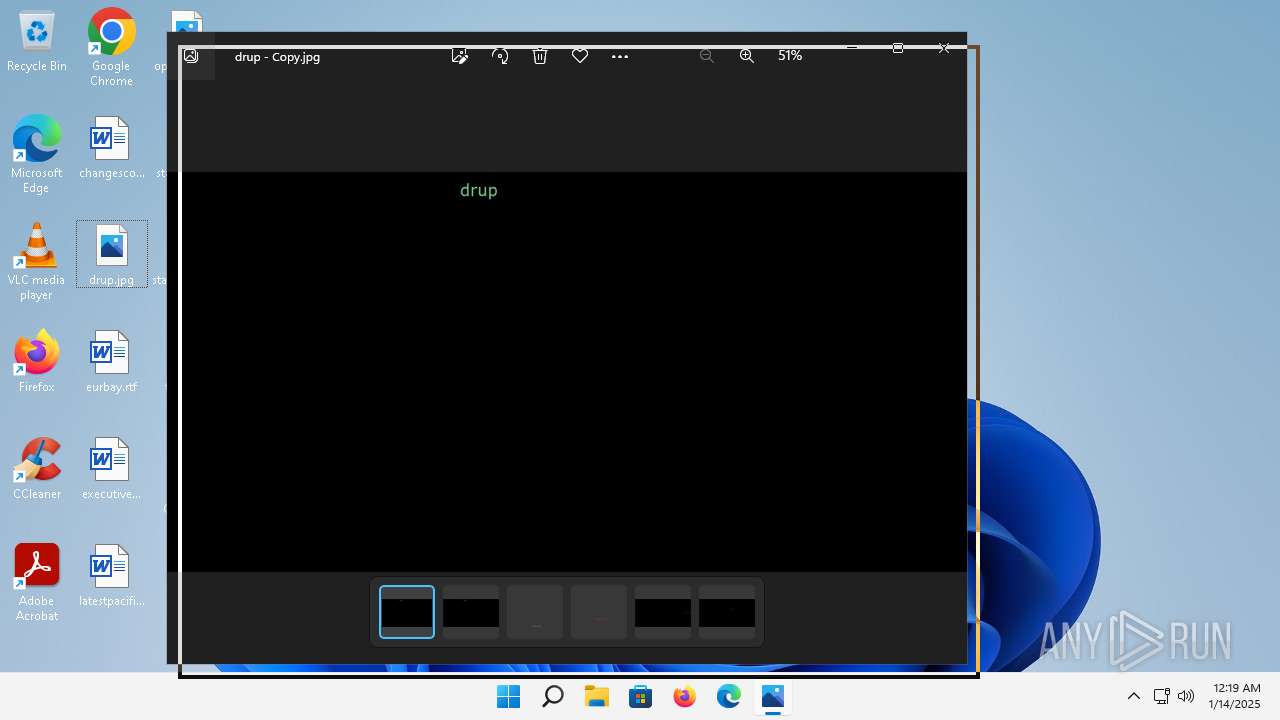Launch Microsoft Edge from the taskbar

tap(728, 696)
